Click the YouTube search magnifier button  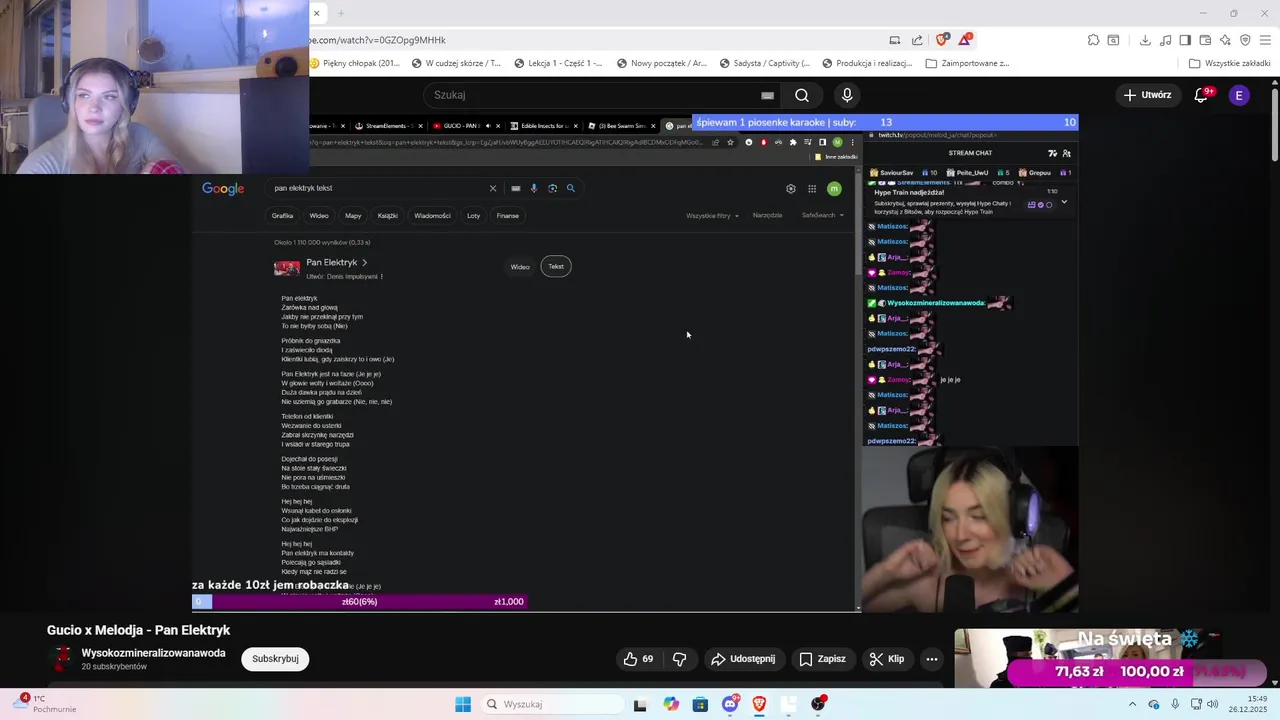point(802,95)
